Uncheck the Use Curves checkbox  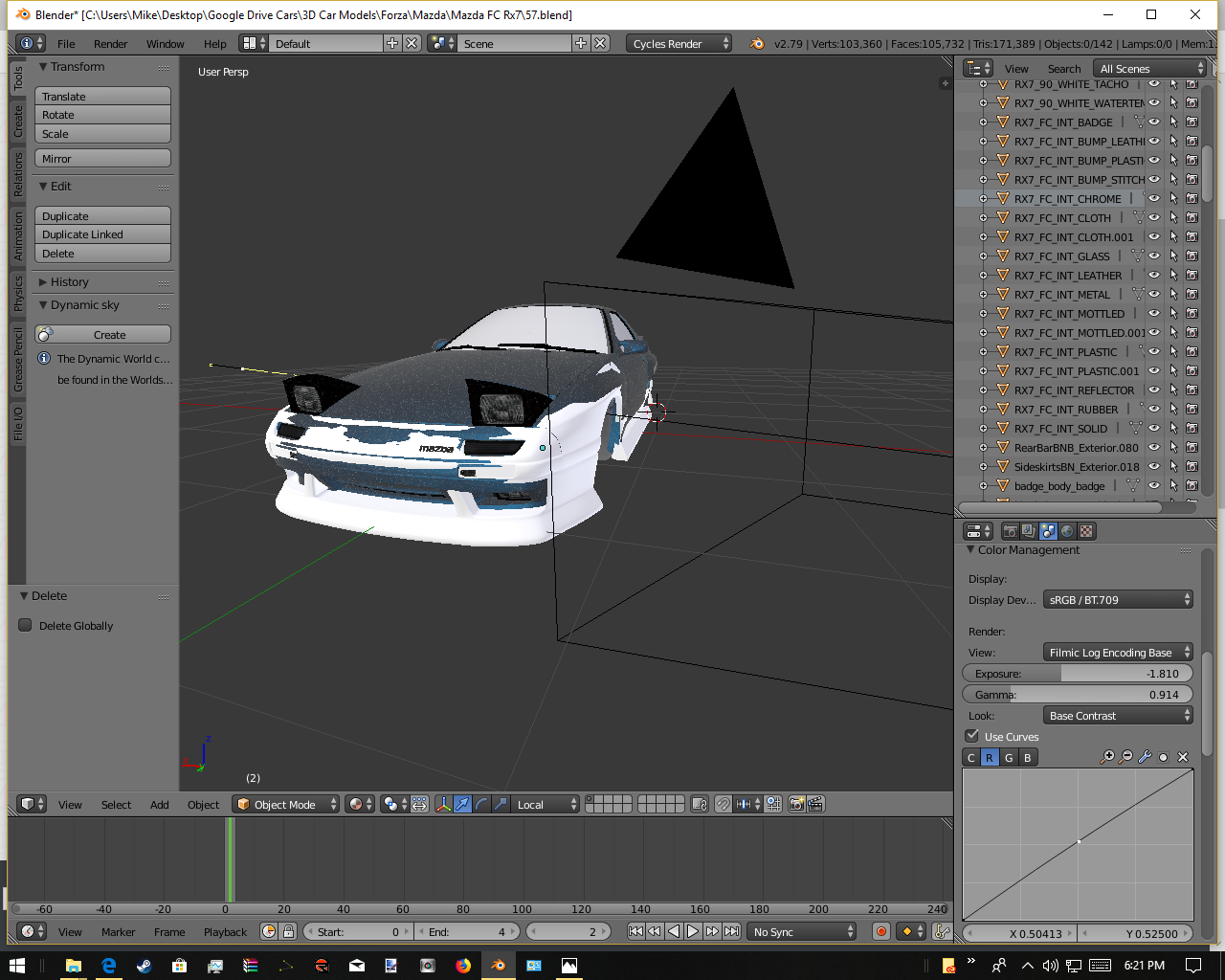click(x=972, y=736)
